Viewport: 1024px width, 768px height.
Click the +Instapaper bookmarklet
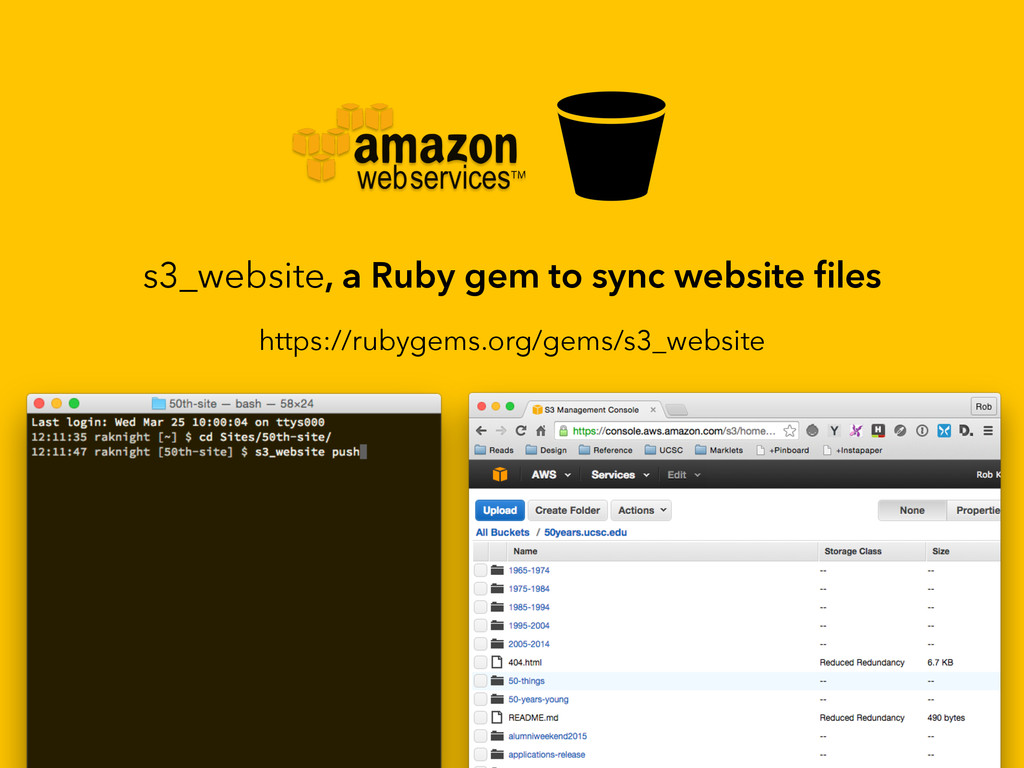(x=853, y=450)
